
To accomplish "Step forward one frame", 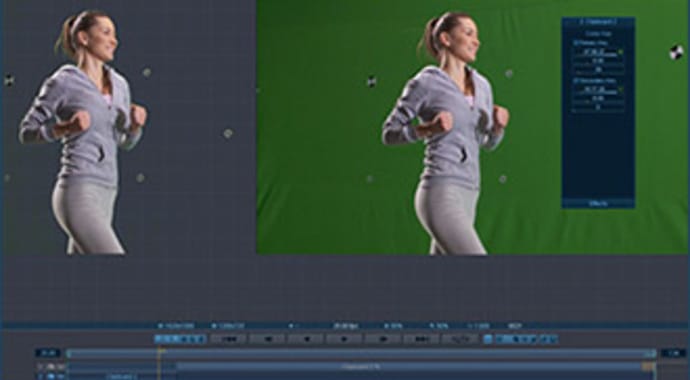I will 383,339.
